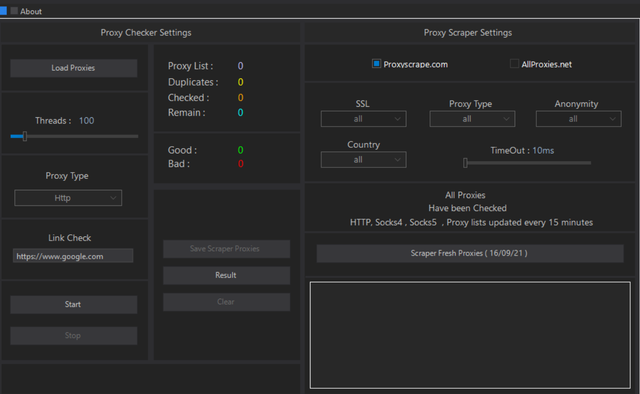The width and height of the screenshot is (640, 394).
Task: Toggle the Proxyscrape.com checkbox
Action: [x=376, y=64]
